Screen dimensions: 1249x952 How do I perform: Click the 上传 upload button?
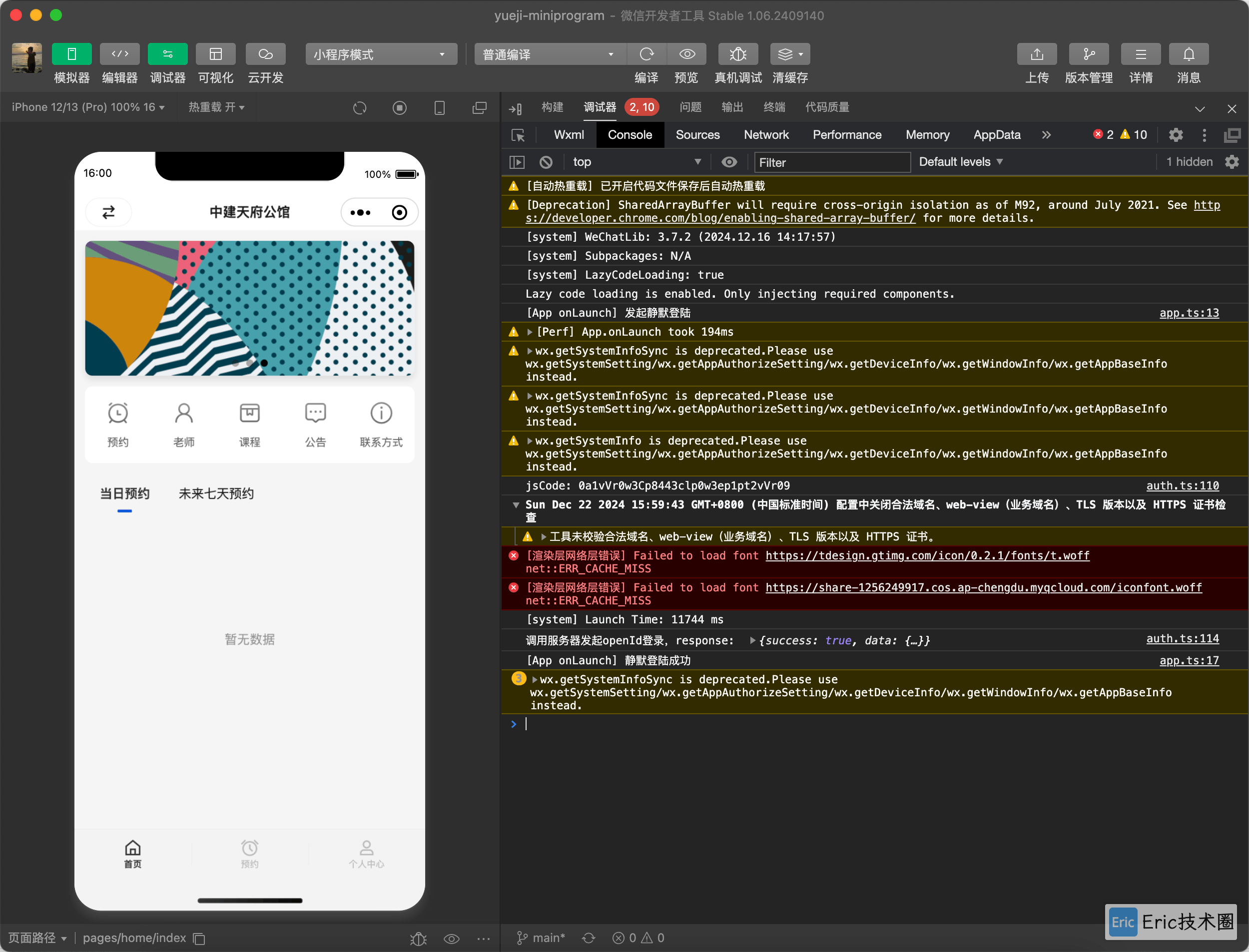tap(1037, 54)
